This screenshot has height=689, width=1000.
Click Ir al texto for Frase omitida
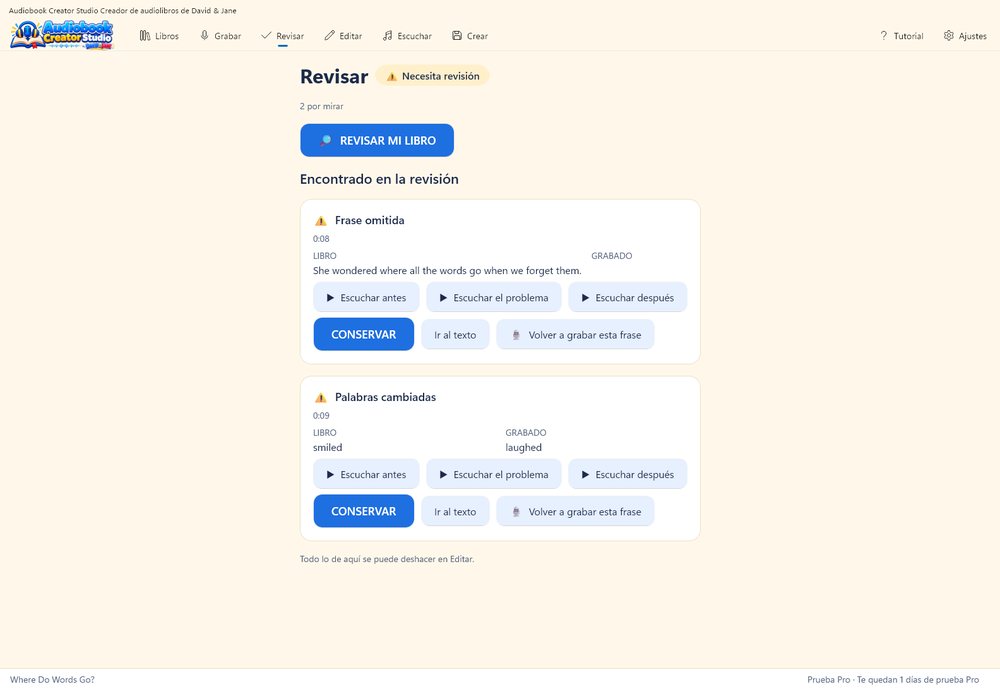click(455, 334)
